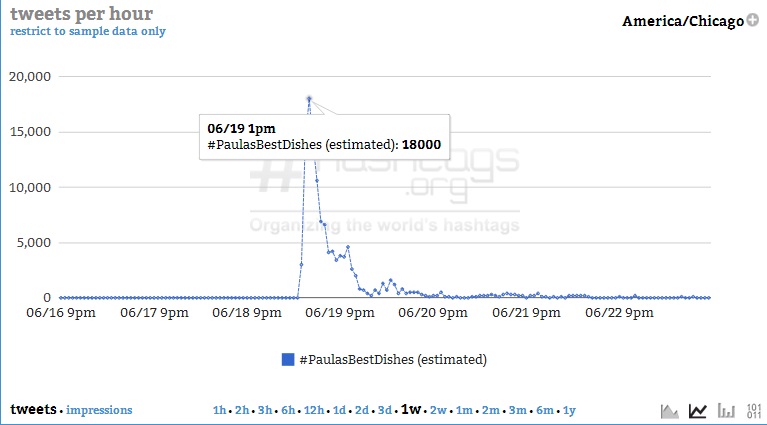Click the plus icon beside America/Chicago
This screenshot has width=767, height=425.
click(x=752, y=20)
